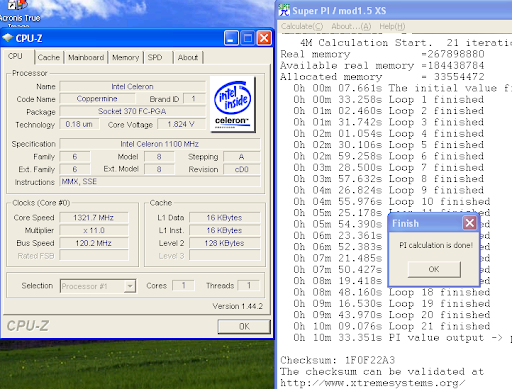
Task: Click the 4M Calculation Start line
Action: click(x=406, y=43)
